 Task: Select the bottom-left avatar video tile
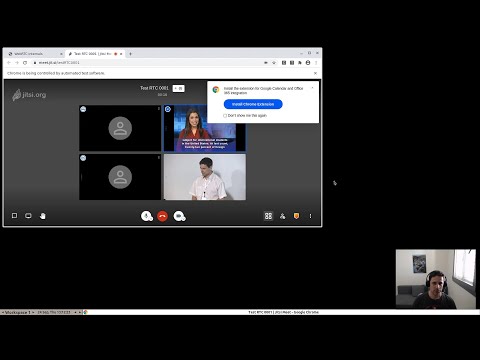pos(120,177)
